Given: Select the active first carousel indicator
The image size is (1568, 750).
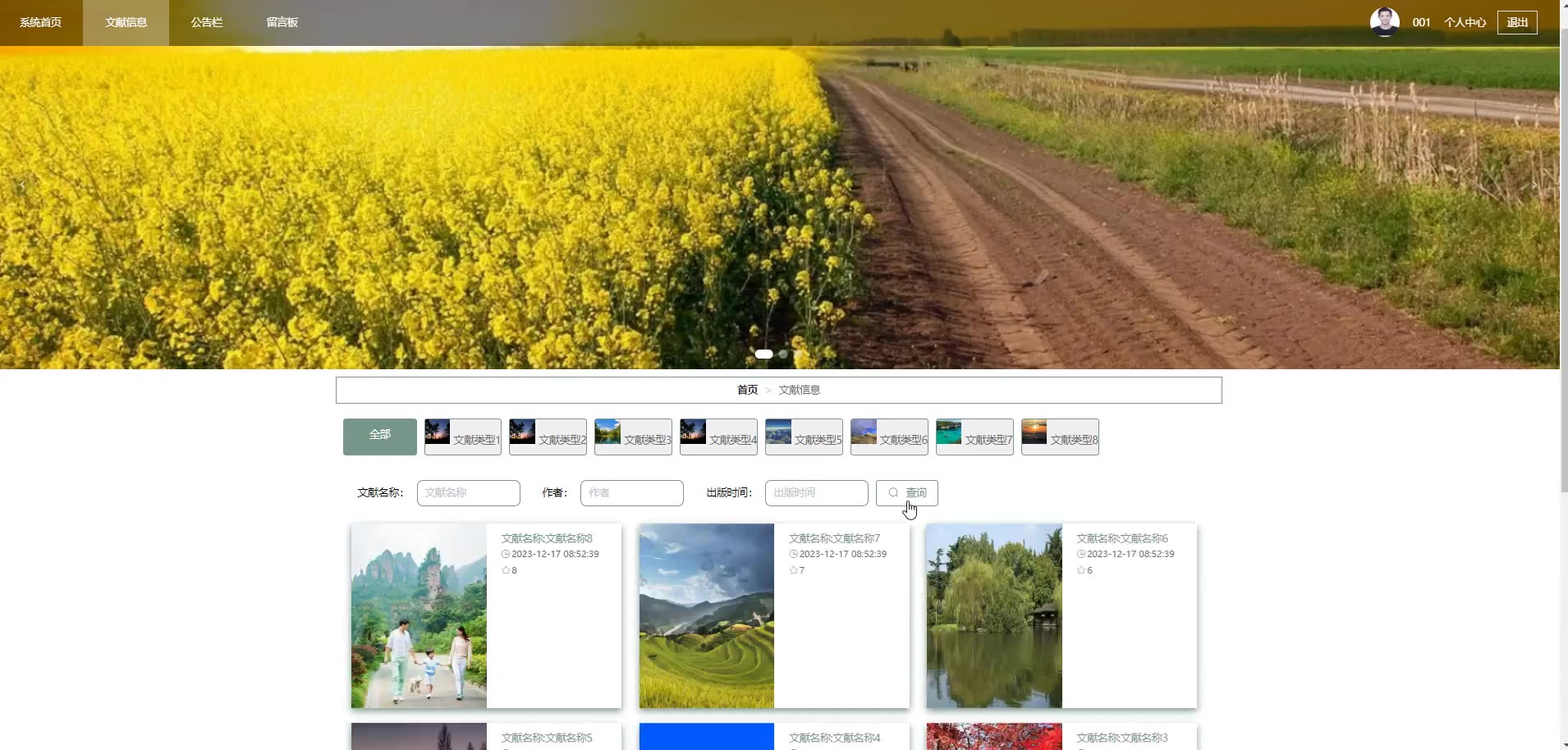Looking at the screenshot, I should [x=763, y=354].
